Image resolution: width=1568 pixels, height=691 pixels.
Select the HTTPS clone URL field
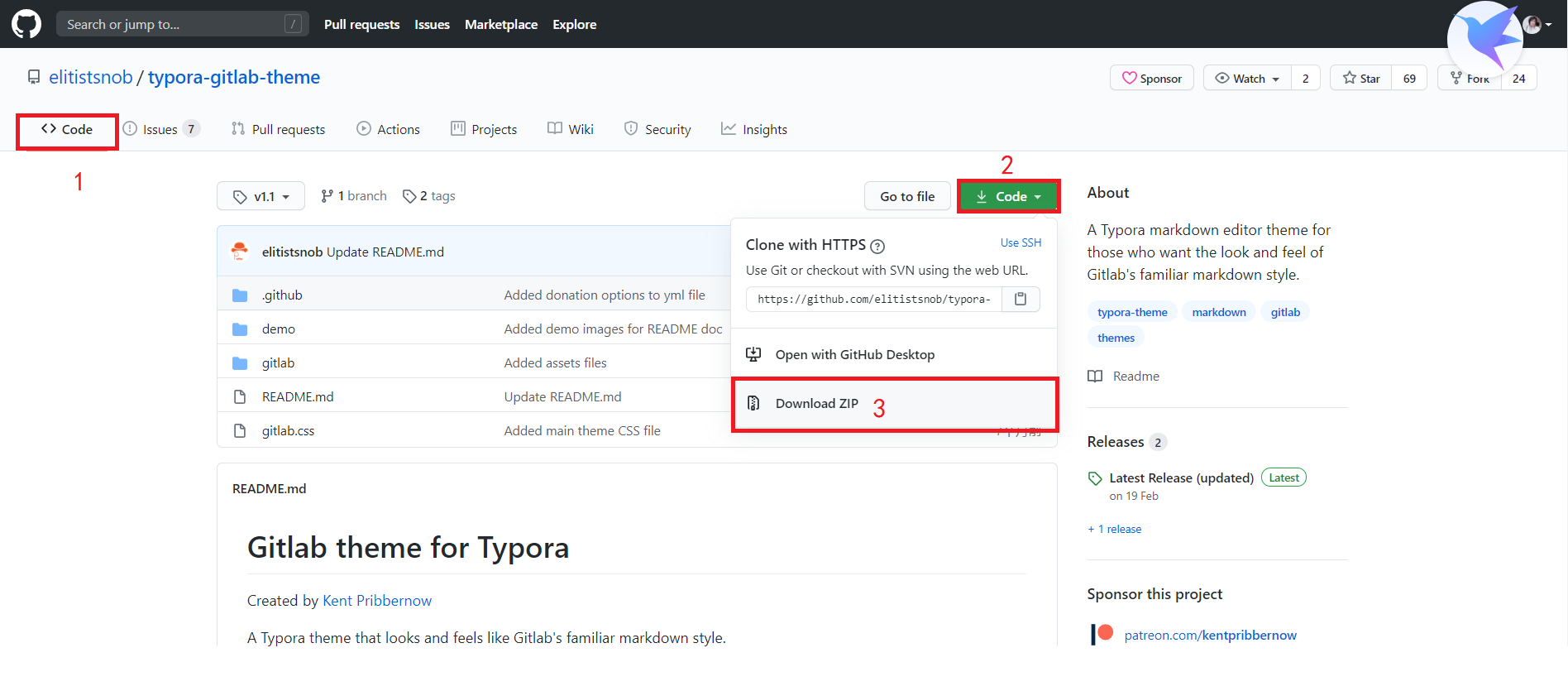click(x=873, y=299)
